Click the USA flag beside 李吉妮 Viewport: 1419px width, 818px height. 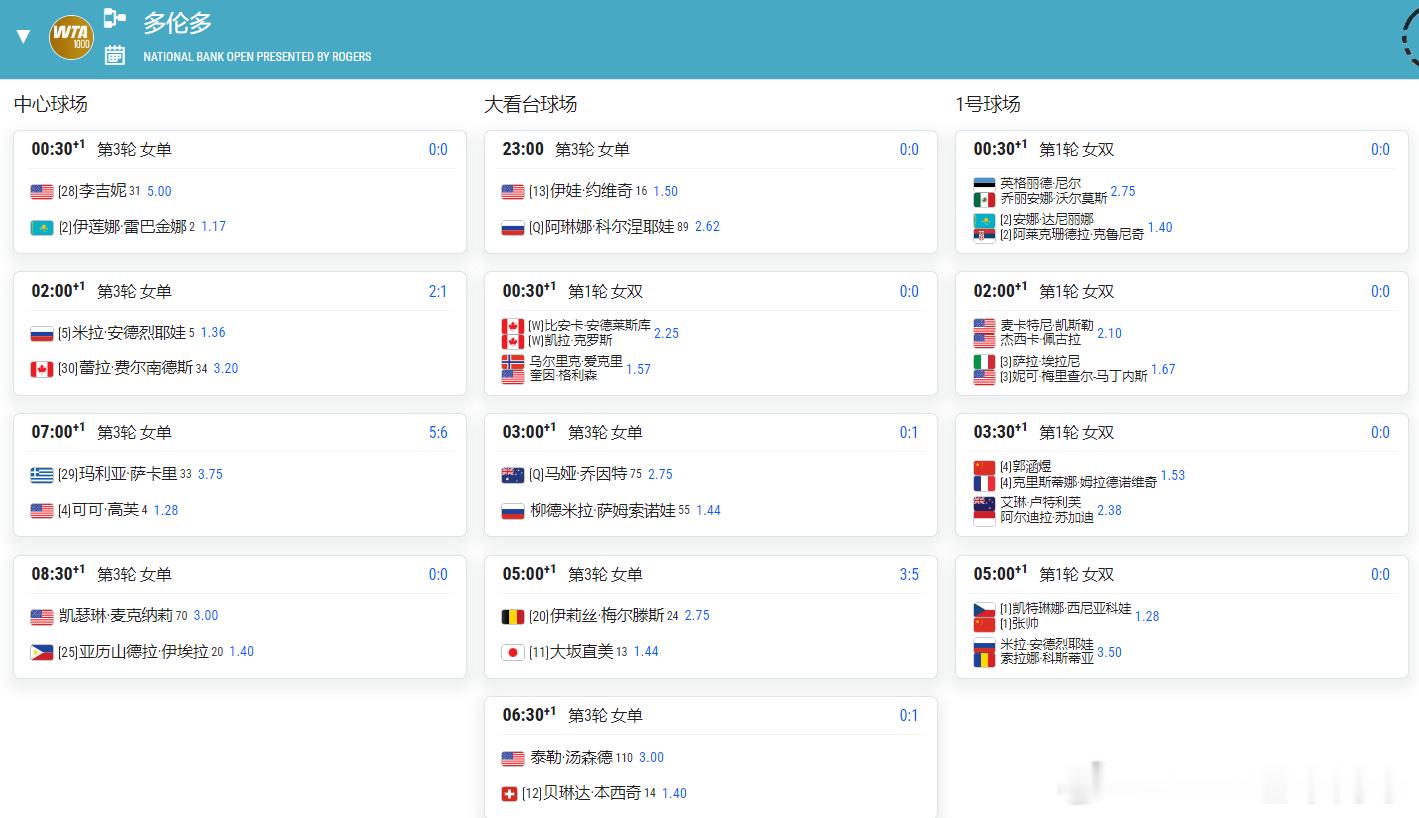pos(42,192)
